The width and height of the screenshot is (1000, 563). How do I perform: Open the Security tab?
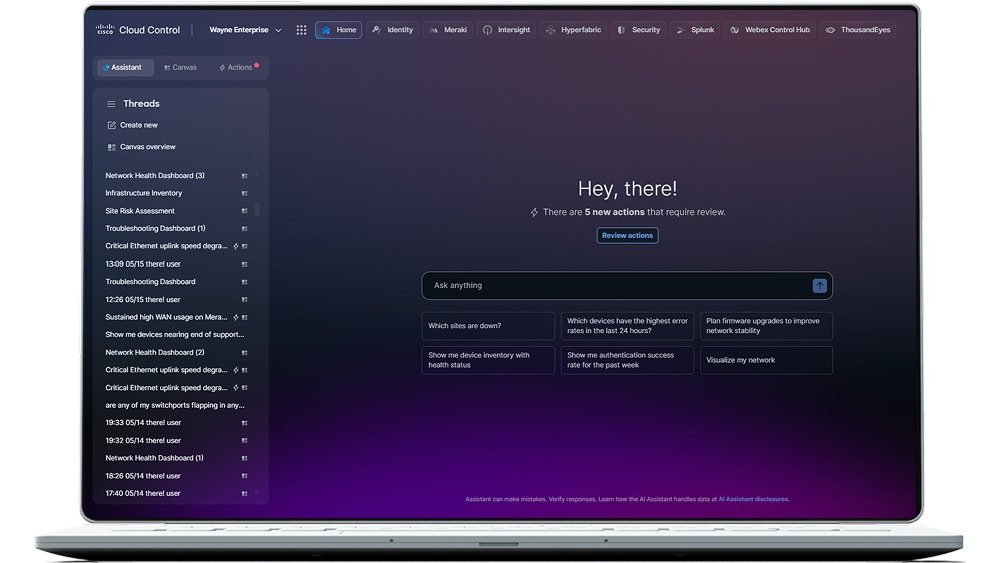pyautogui.click(x=638, y=30)
